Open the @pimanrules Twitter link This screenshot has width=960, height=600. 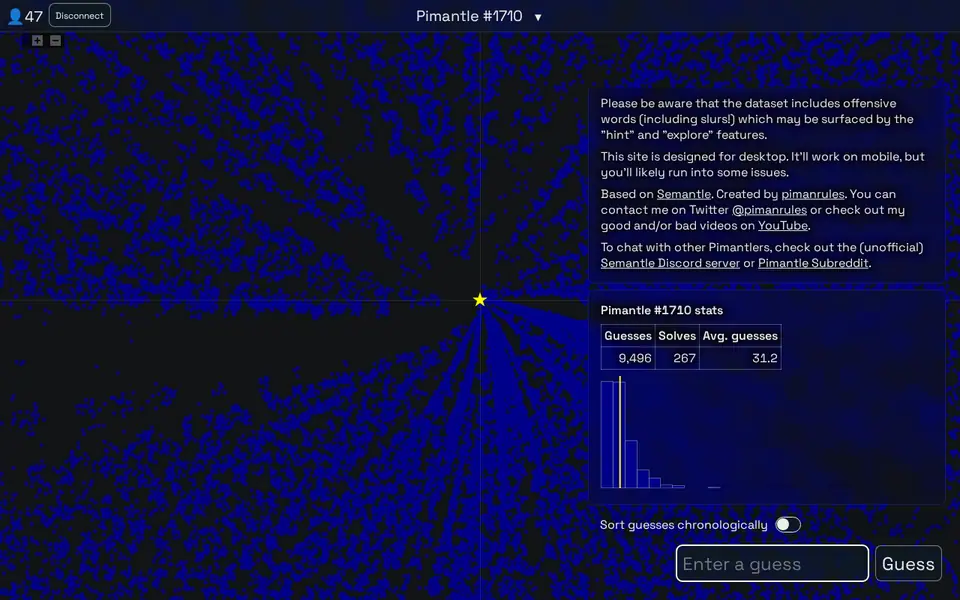click(769, 209)
